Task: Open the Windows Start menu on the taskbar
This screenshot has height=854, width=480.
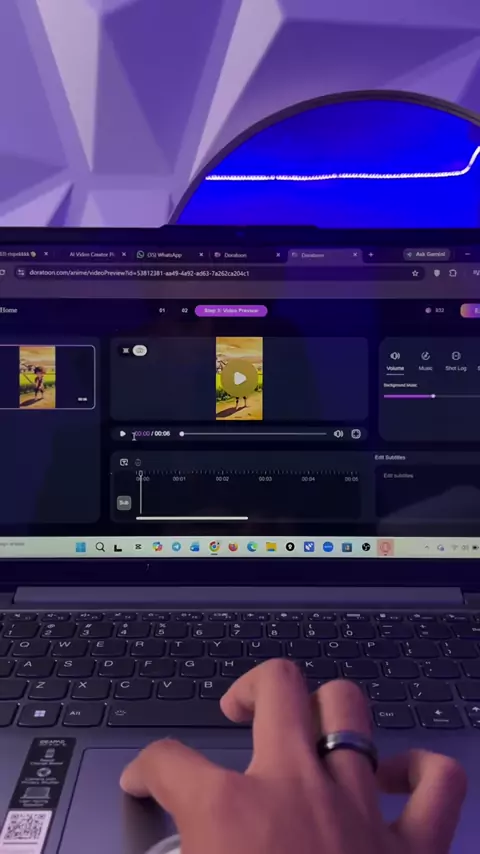Action: (x=81, y=547)
